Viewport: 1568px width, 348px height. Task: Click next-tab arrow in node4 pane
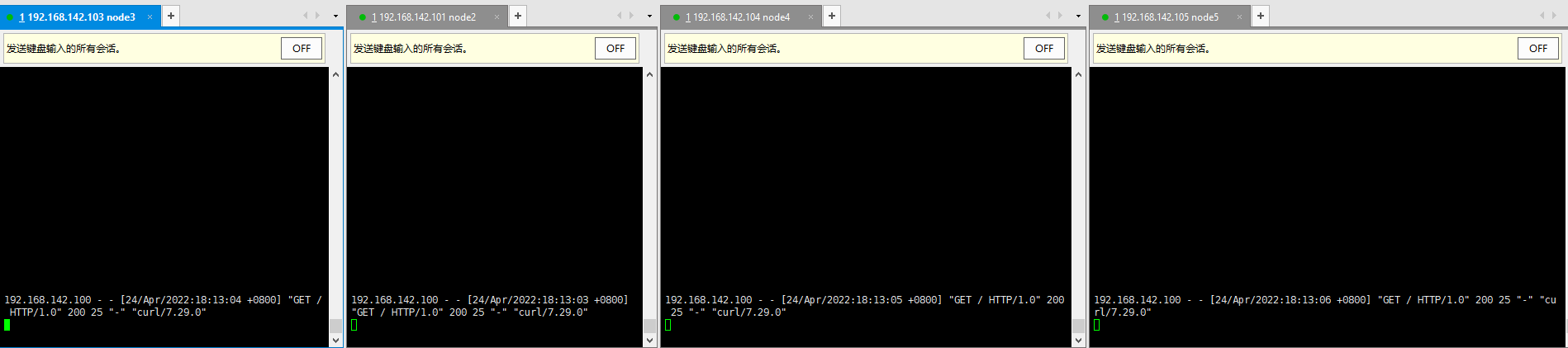point(1060,16)
